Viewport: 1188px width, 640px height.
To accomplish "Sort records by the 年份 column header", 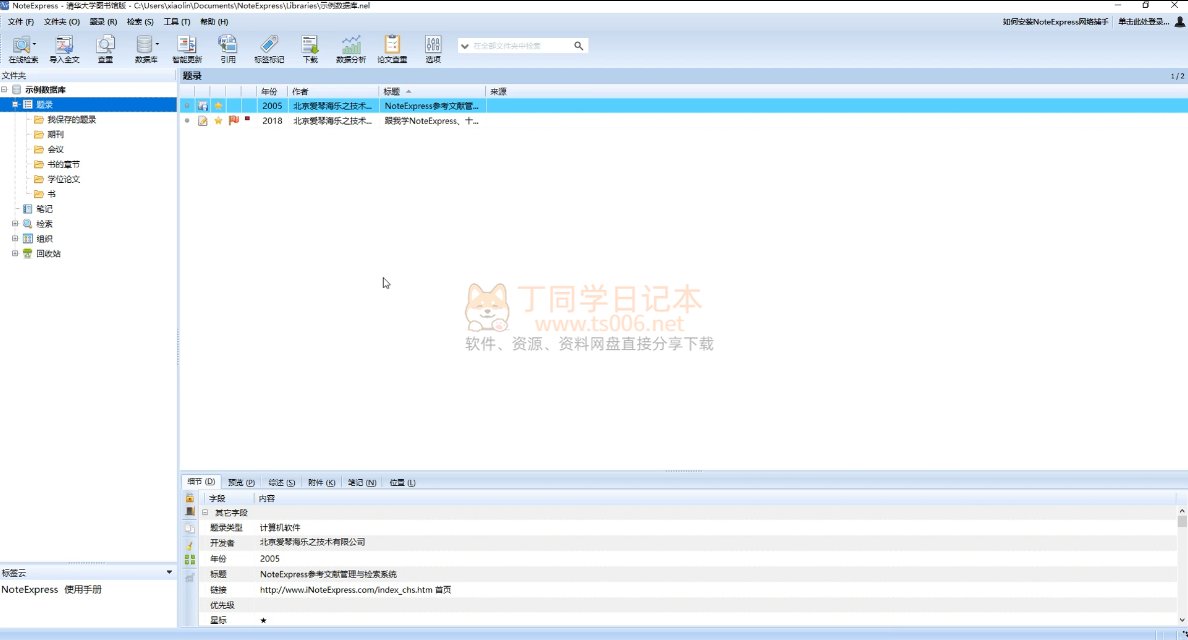I will pos(271,92).
